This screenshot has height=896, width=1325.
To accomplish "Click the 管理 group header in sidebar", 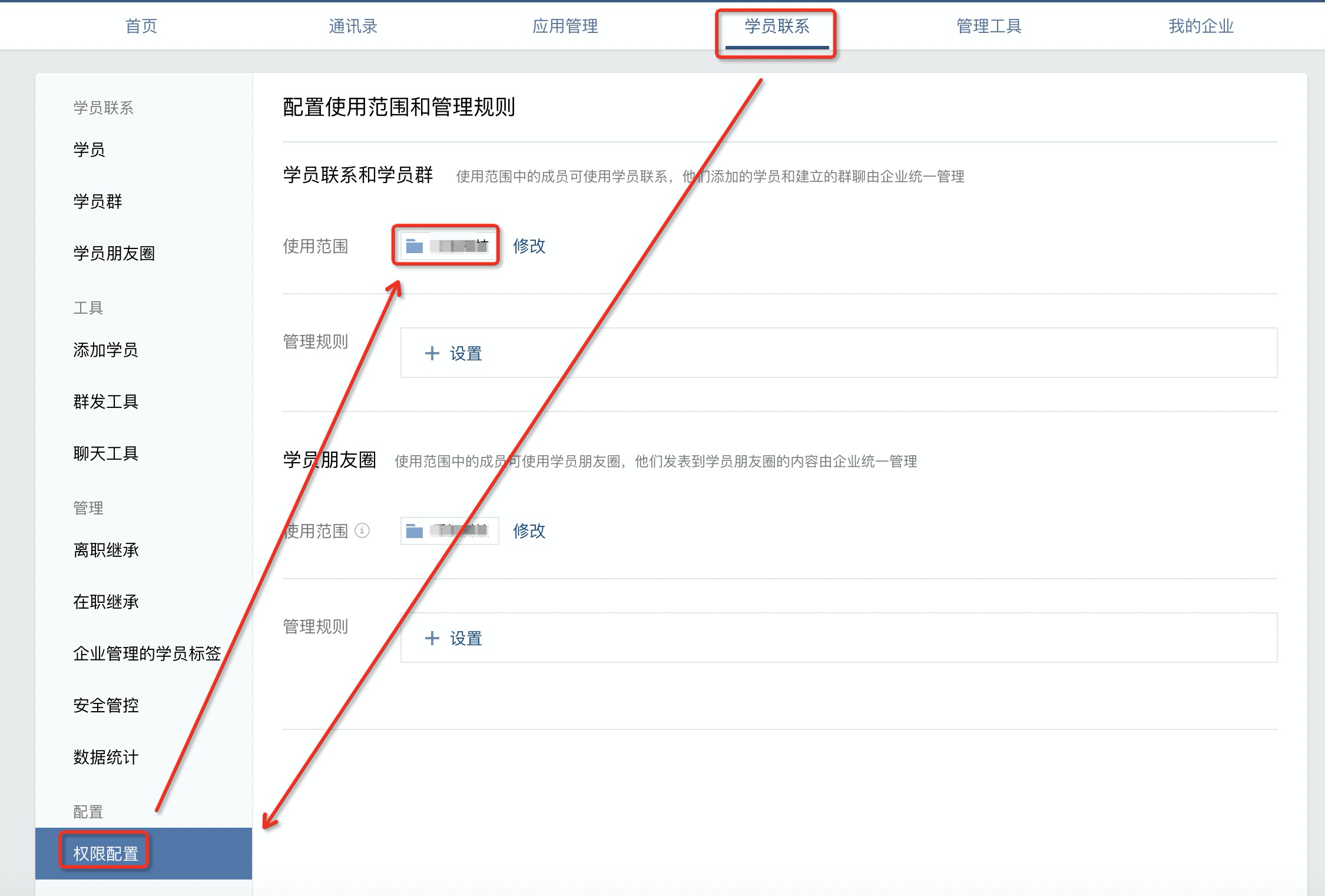I will [x=88, y=507].
